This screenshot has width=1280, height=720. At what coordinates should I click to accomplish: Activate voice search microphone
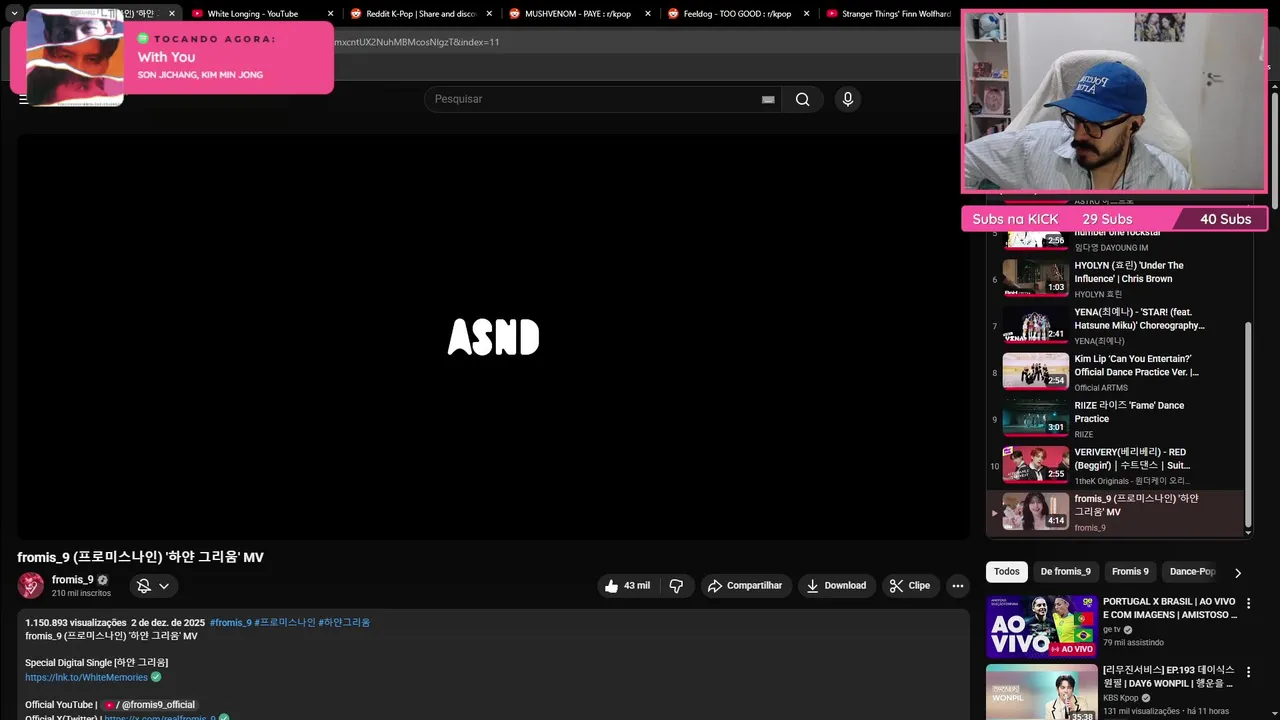[x=847, y=99]
